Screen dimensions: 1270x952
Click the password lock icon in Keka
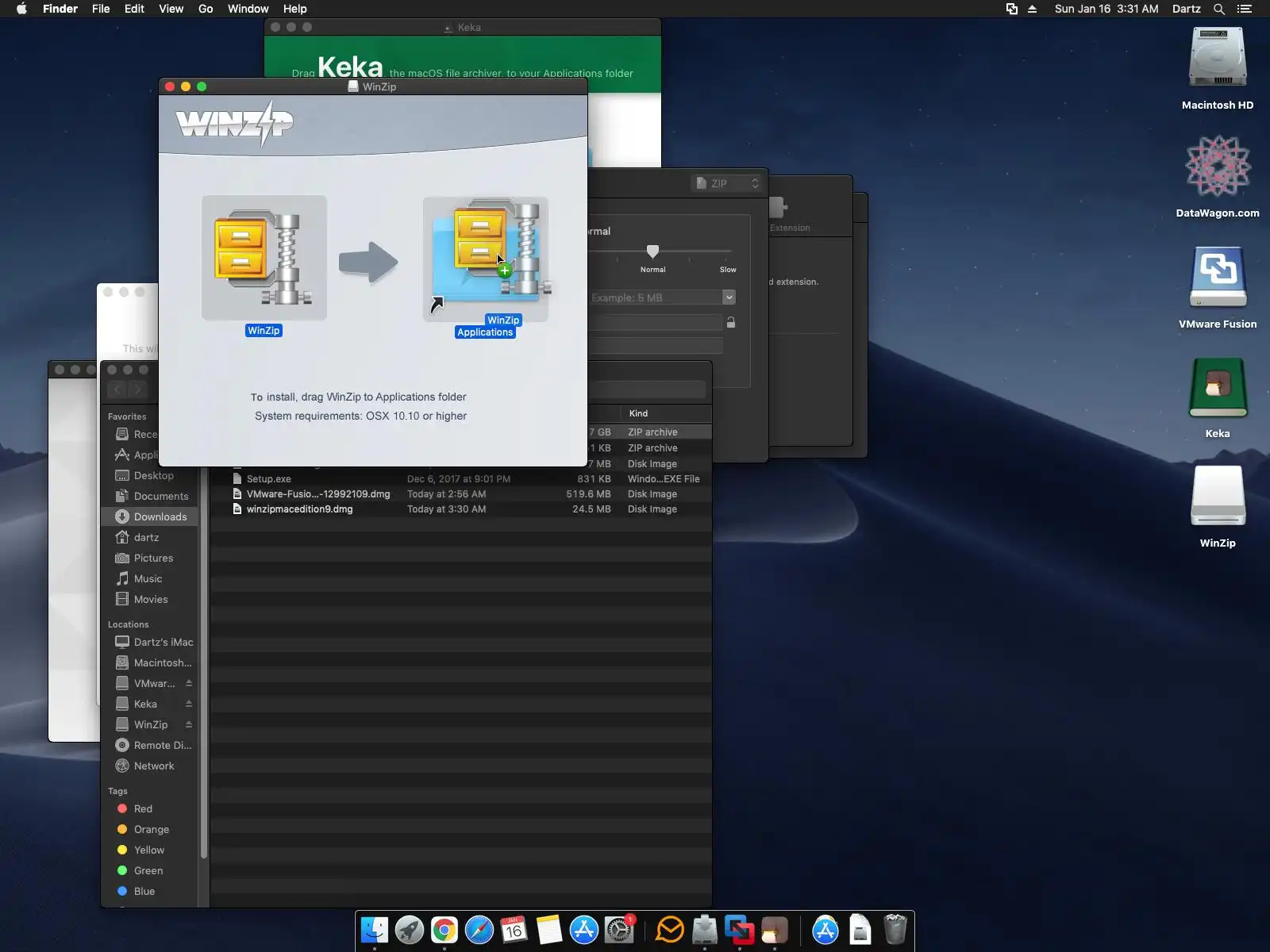coord(731,322)
